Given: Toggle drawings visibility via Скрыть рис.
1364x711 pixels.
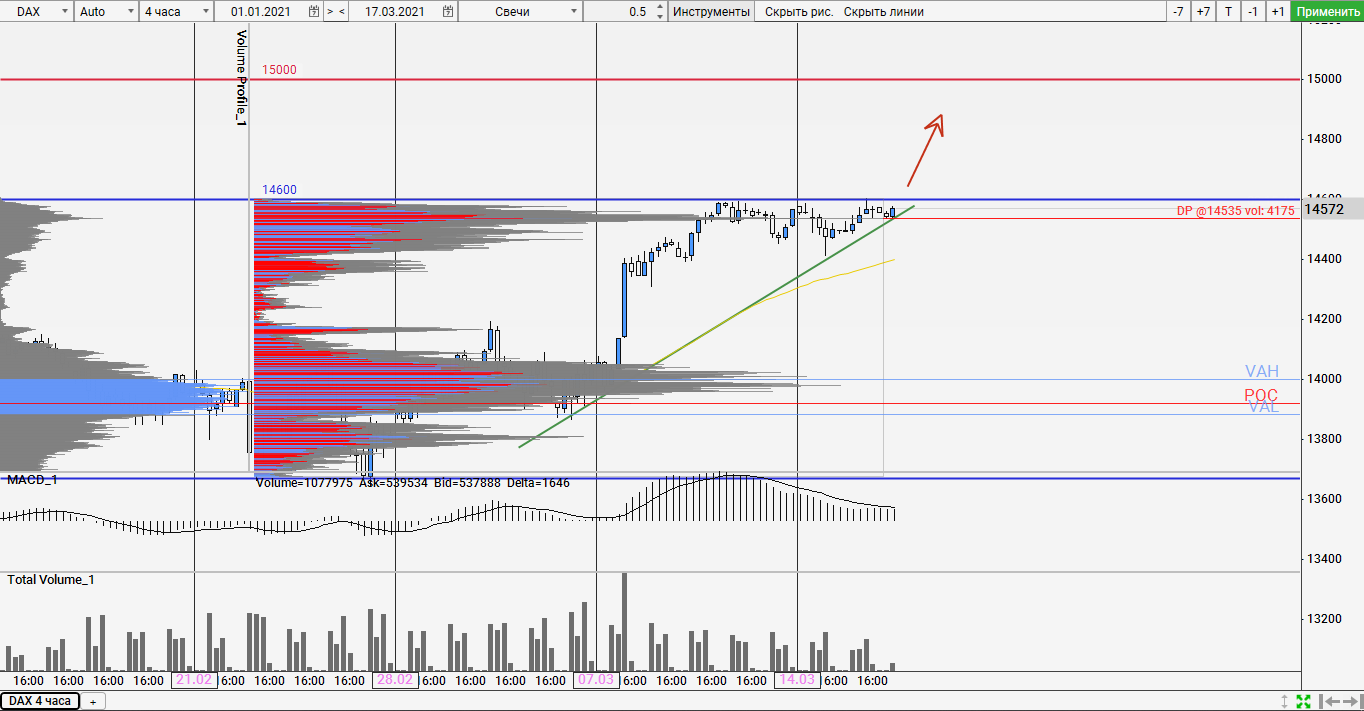Looking at the screenshot, I should [x=798, y=12].
